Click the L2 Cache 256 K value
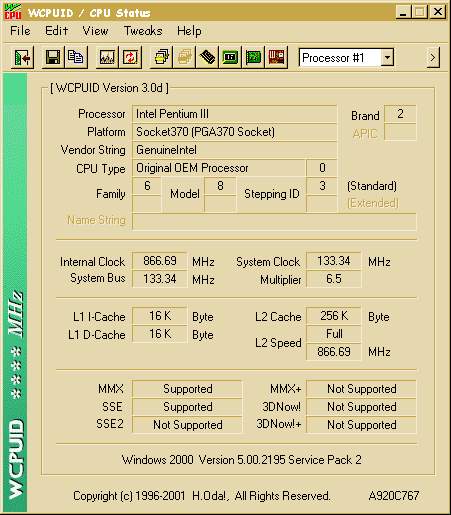 [x=333, y=316]
